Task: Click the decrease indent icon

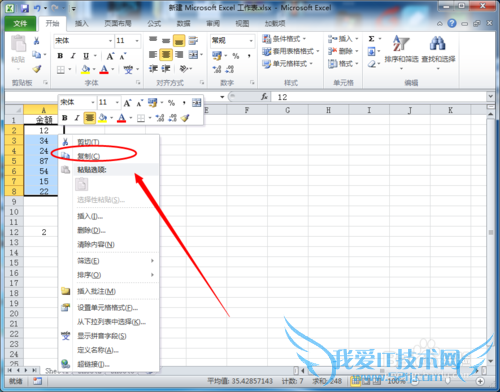Action: [x=153, y=69]
